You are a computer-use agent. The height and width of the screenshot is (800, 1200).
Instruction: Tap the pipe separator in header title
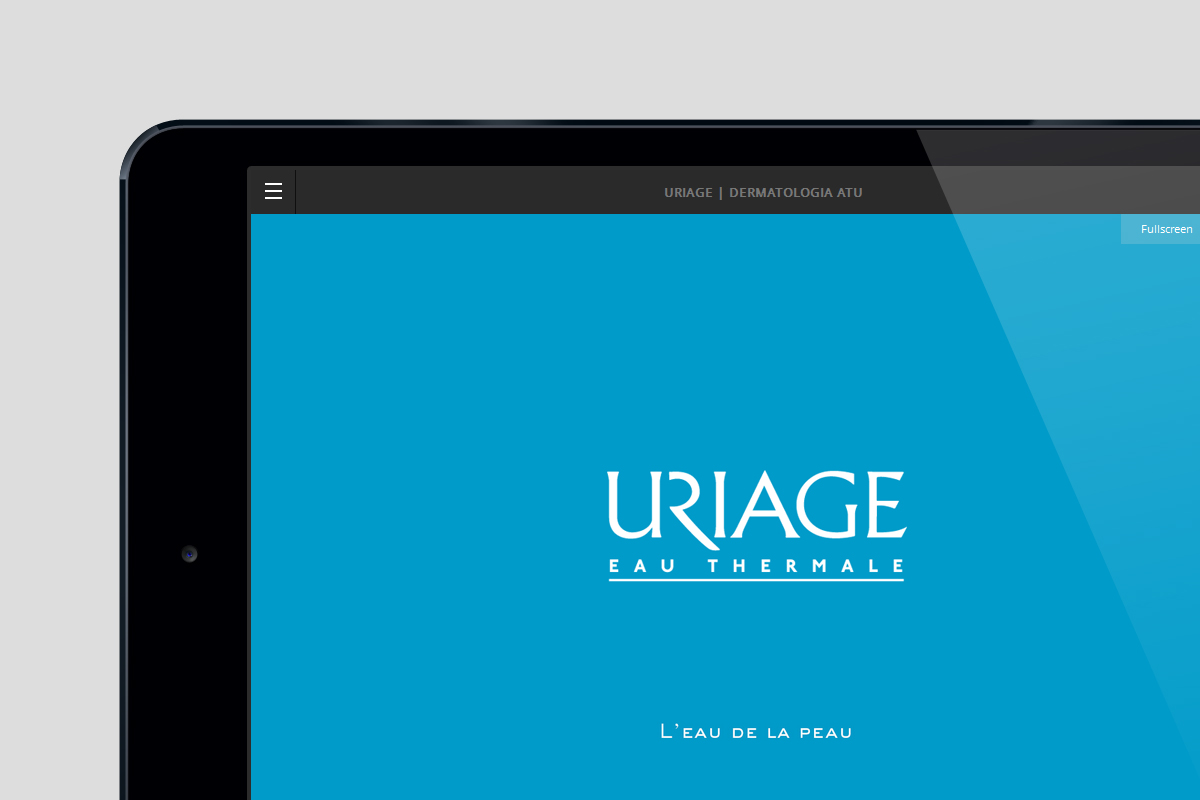click(x=720, y=192)
